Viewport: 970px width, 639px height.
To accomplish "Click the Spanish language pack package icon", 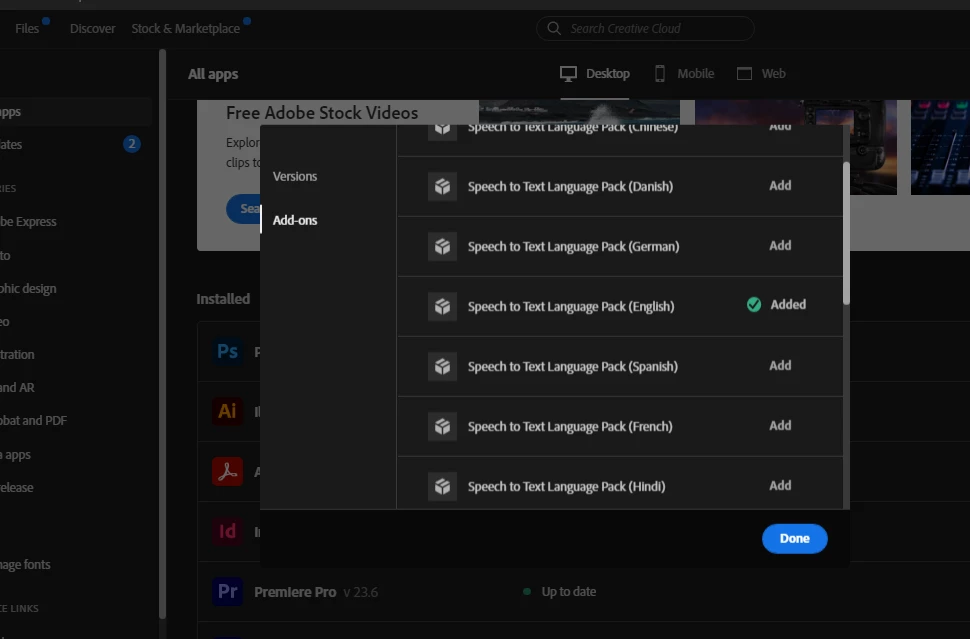I will [x=442, y=366].
